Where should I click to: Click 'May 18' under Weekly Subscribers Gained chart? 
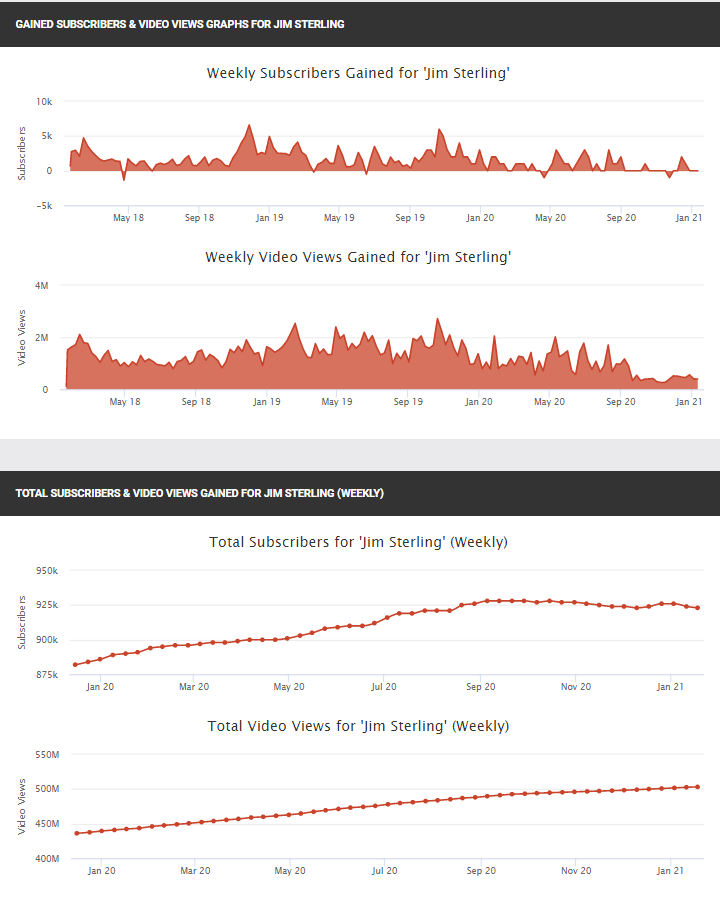point(128,218)
